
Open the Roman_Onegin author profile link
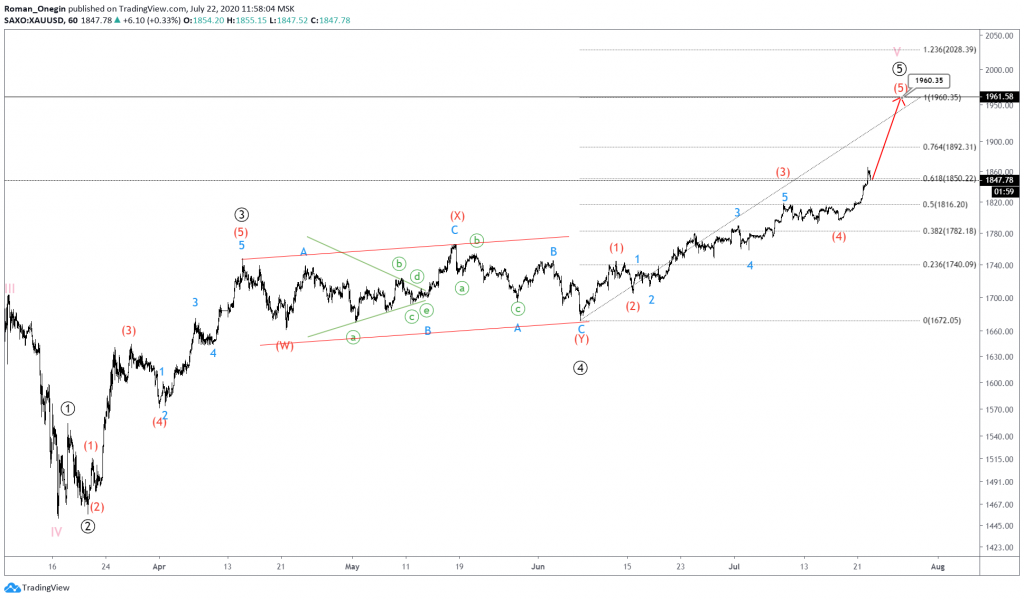pyautogui.click(x=35, y=9)
